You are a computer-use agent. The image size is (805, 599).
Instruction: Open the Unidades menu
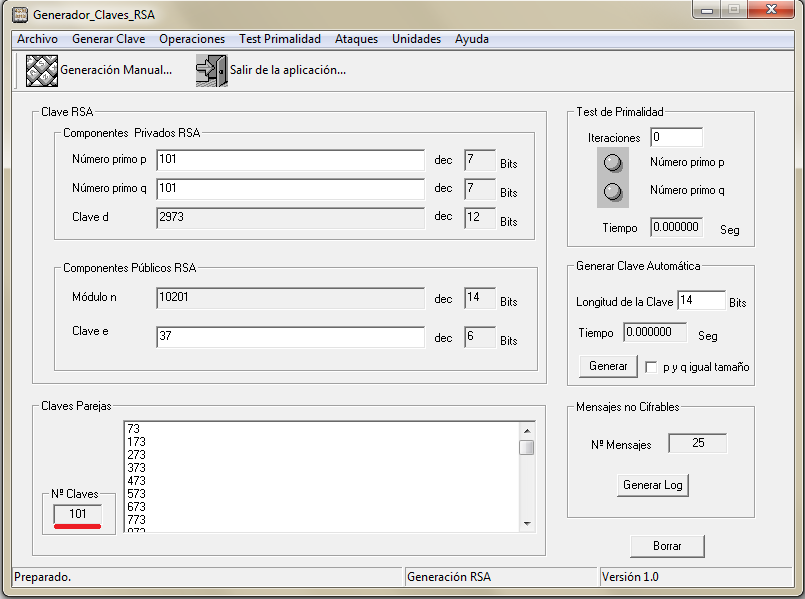click(416, 39)
